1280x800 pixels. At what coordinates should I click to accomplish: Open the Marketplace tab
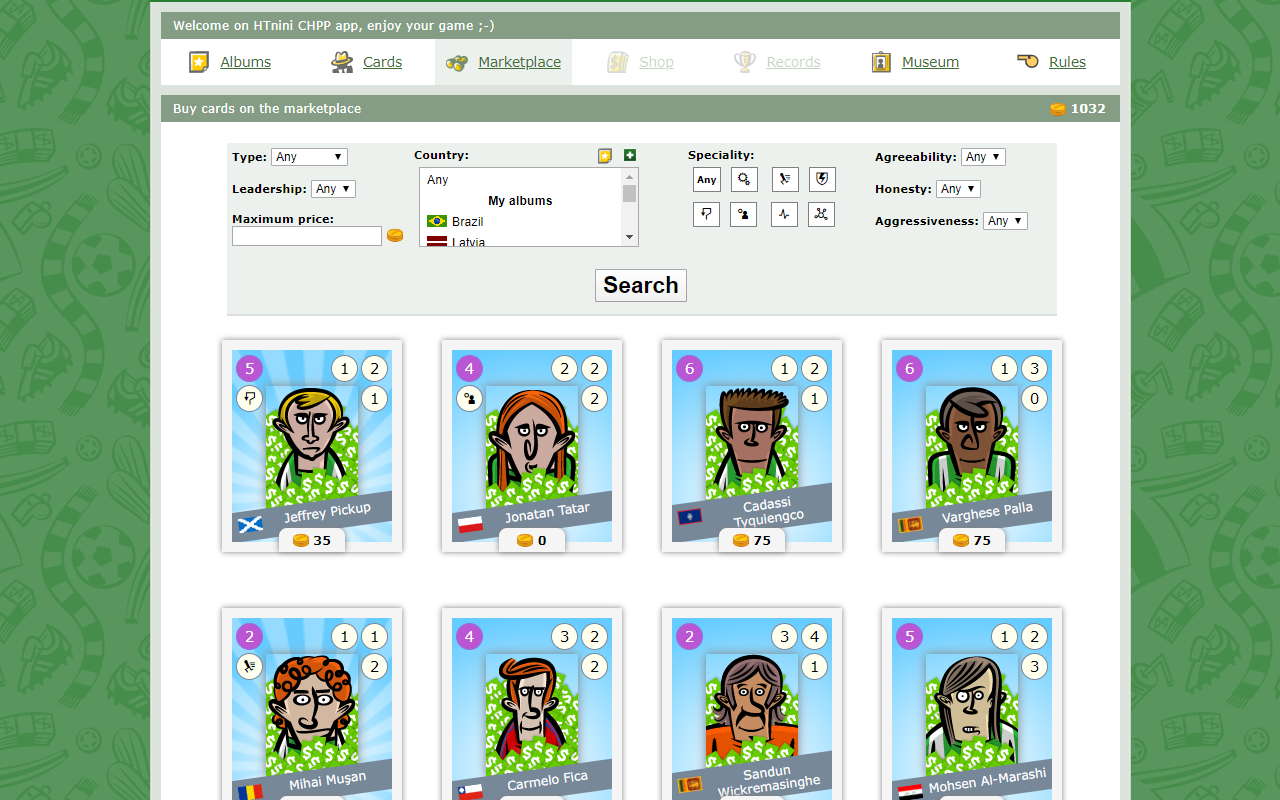point(503,62)
